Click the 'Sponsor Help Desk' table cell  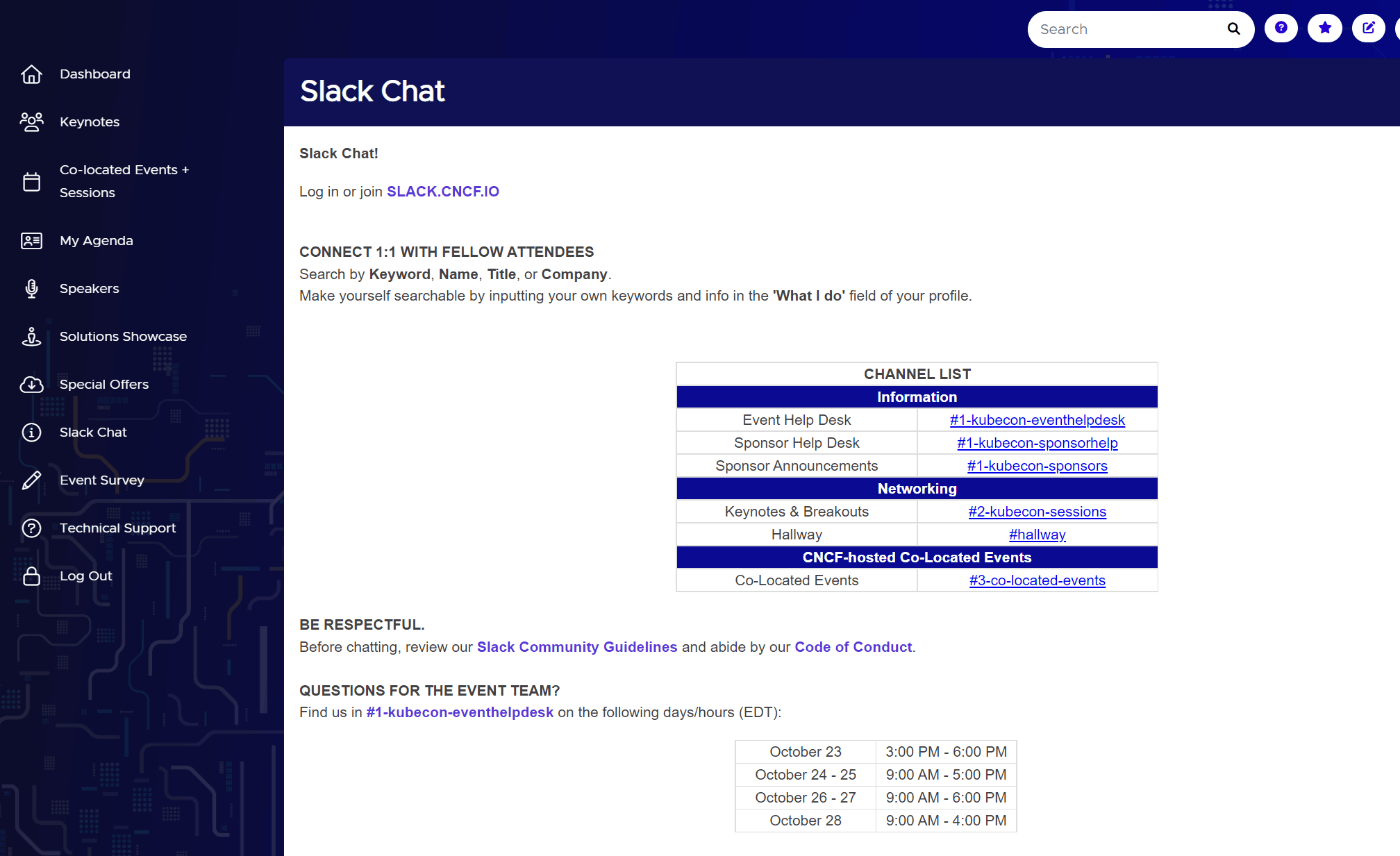pyautogui.click(x=797, y=443)
